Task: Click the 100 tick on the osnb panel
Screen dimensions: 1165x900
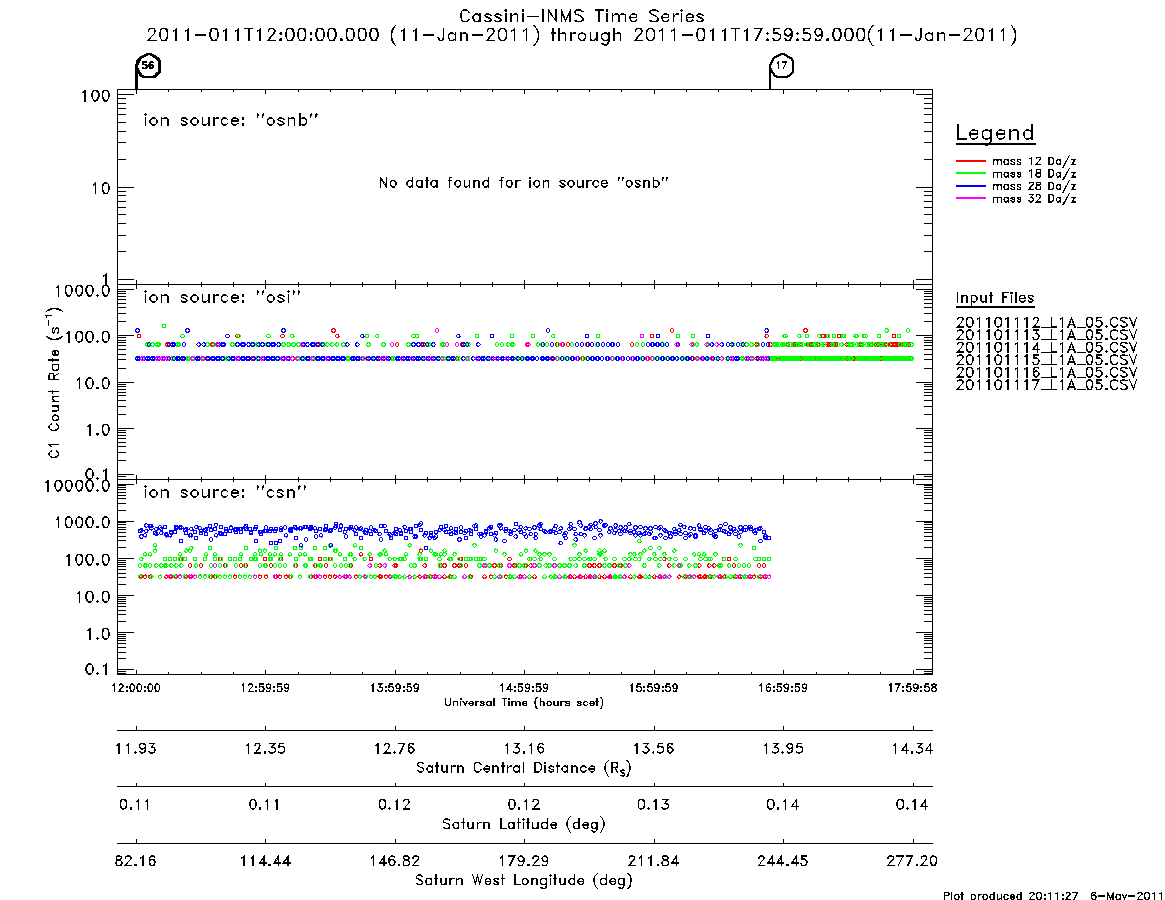Action: pos(96,96)
